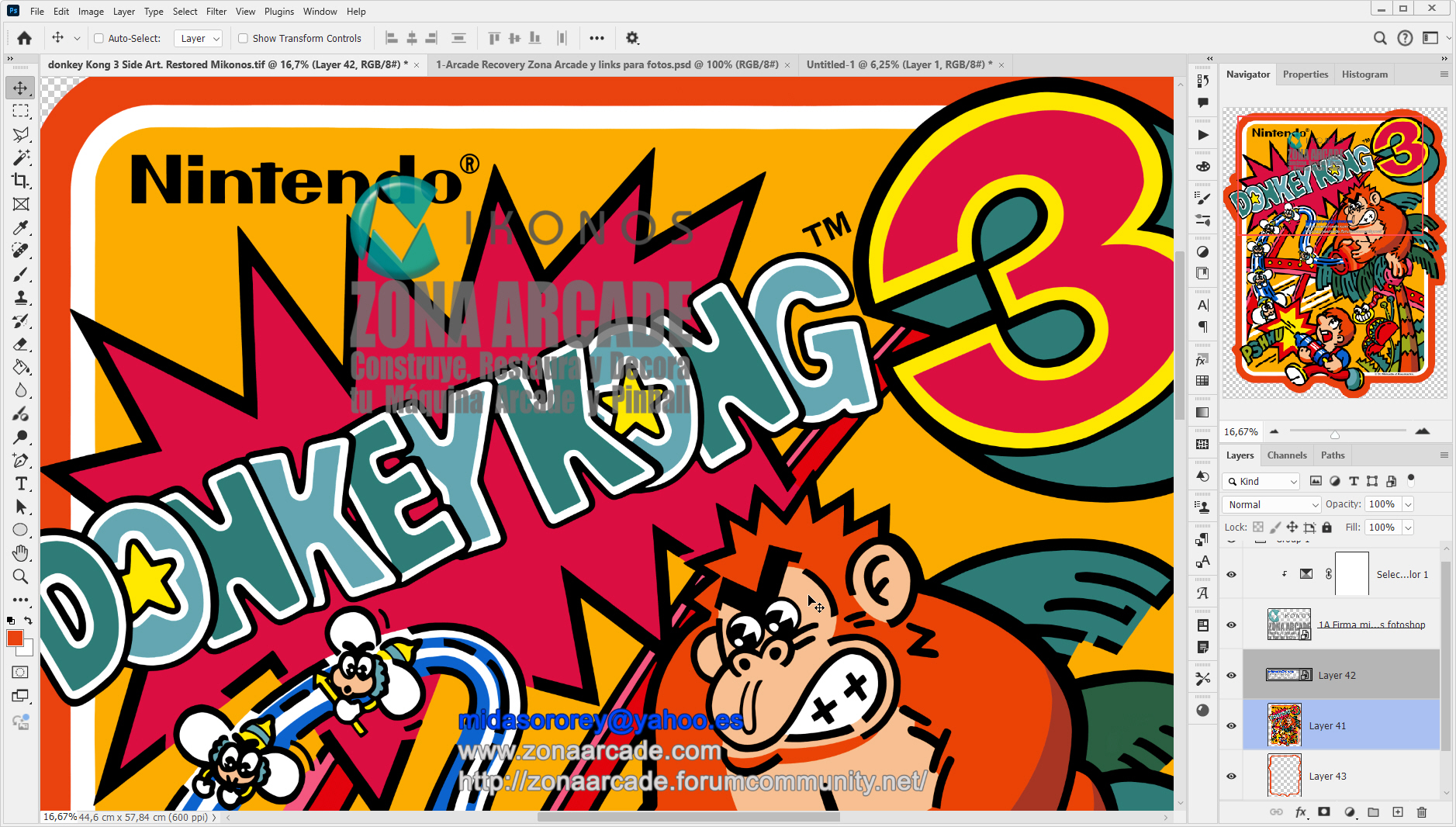Open tool preset picker arrow beside Move icon

tap(77, 38)
